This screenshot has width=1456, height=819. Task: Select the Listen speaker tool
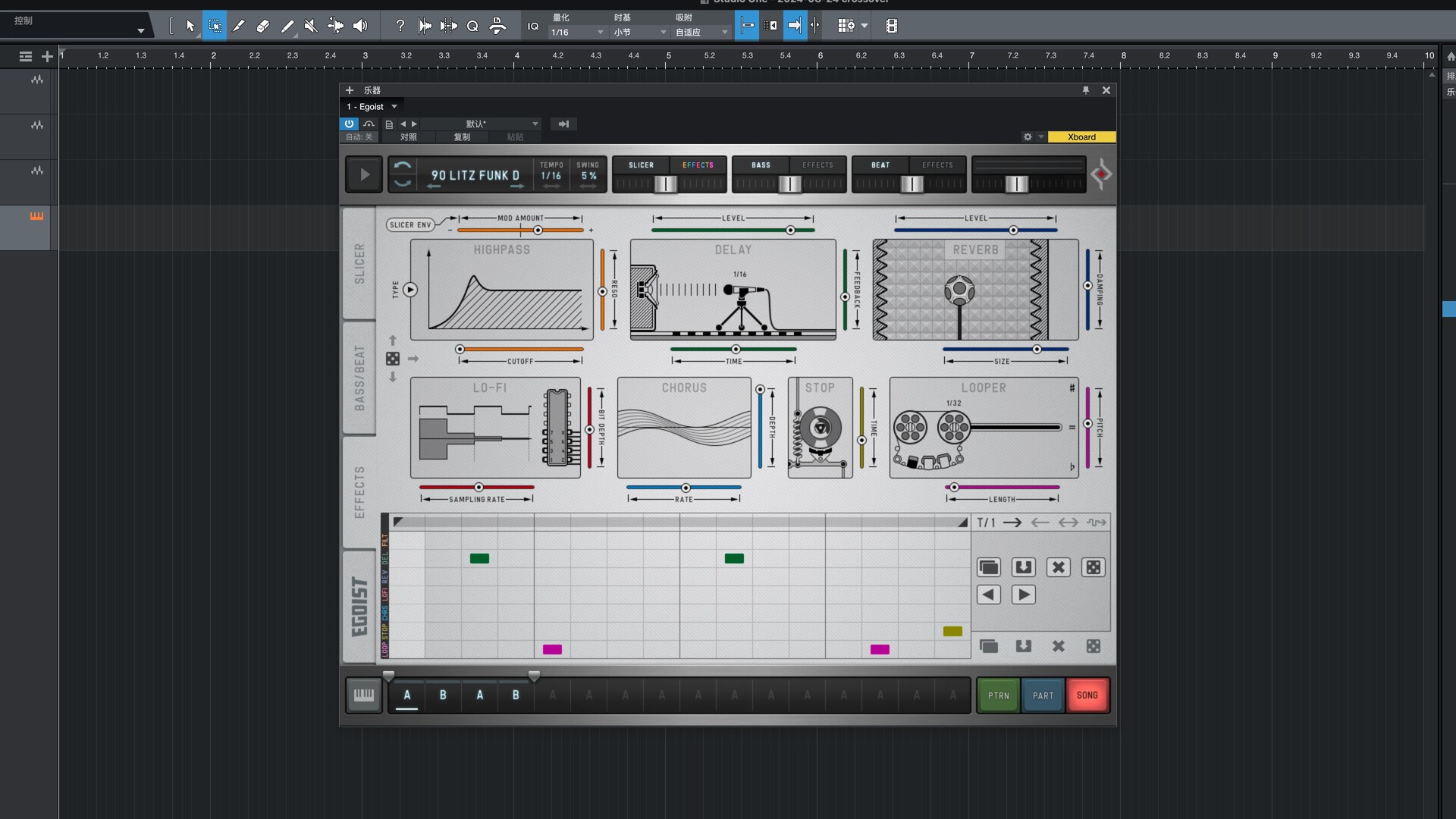pyautogui.click(x=360, y=26)
